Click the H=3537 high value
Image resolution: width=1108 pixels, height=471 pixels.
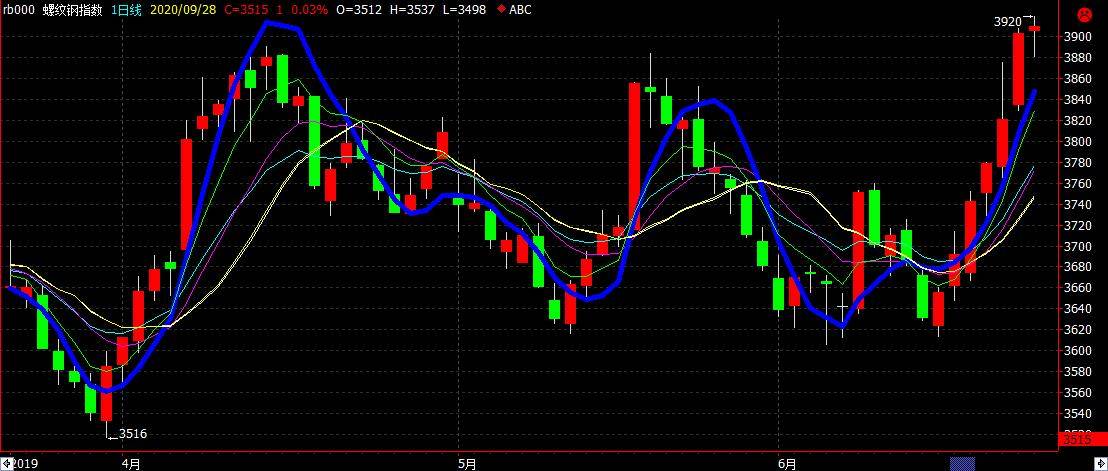(x=413, y=10)
